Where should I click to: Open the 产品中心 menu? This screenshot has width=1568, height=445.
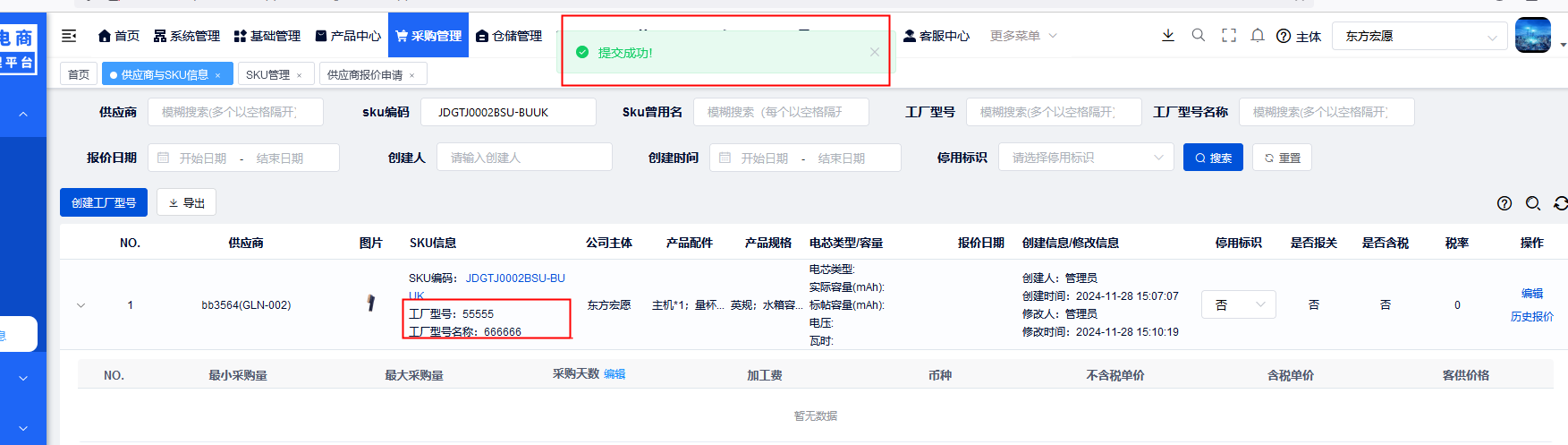click(347, 36)
